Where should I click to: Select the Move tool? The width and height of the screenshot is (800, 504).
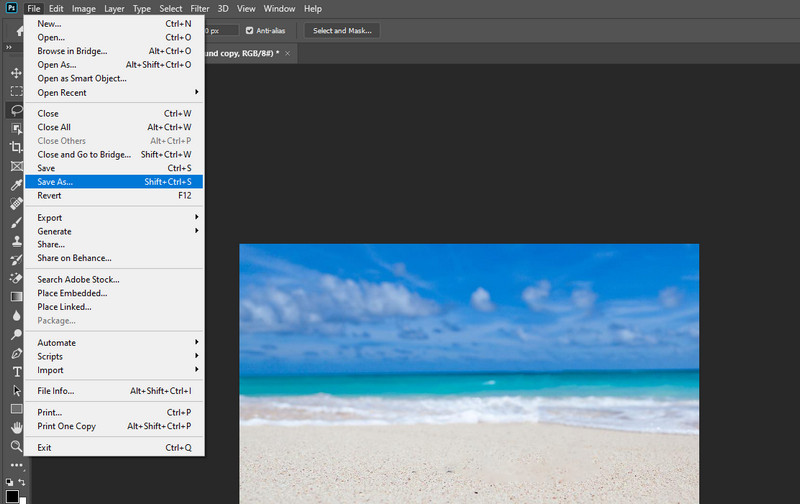16,73
